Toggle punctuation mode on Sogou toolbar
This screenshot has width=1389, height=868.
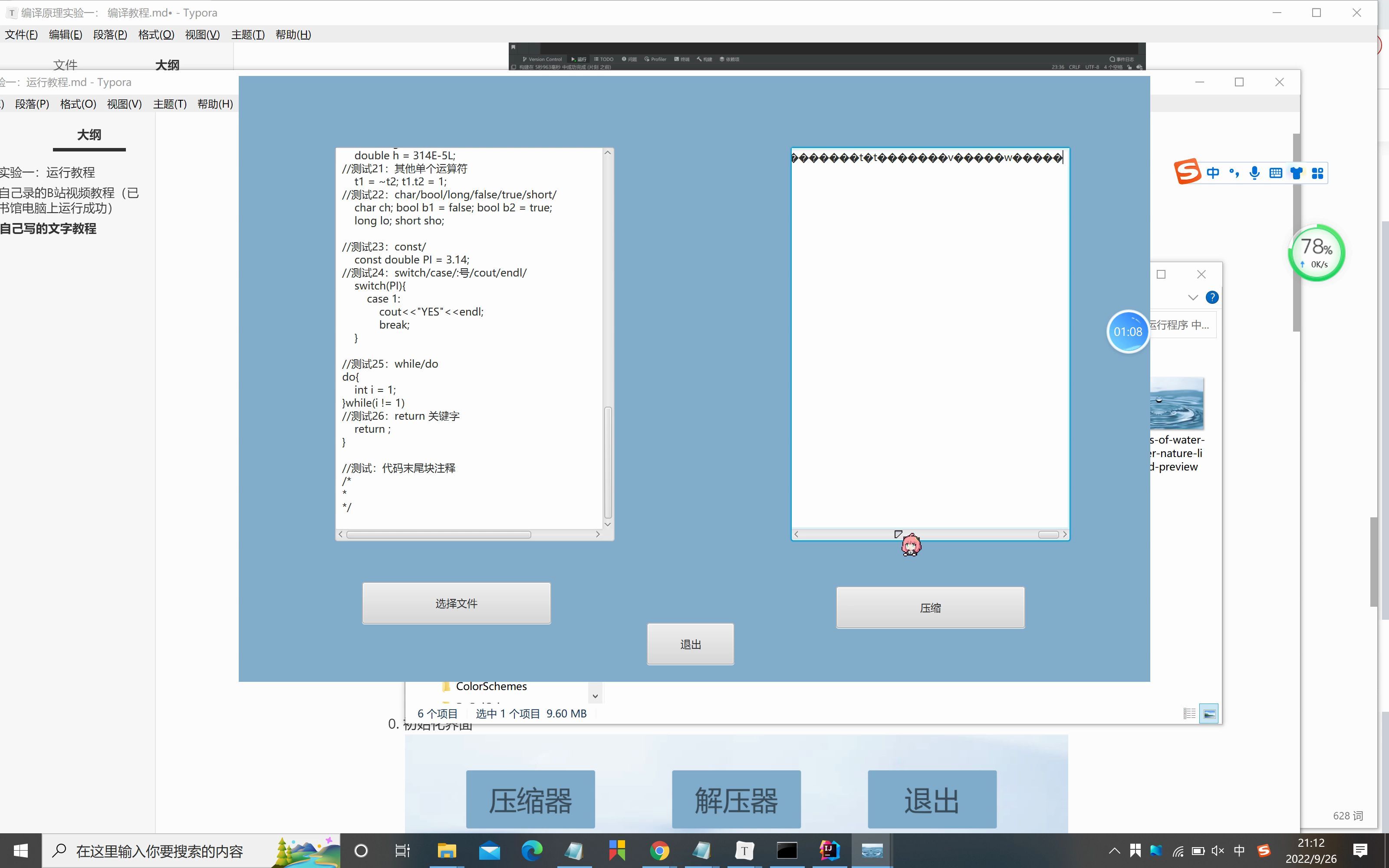[1234, 173]
